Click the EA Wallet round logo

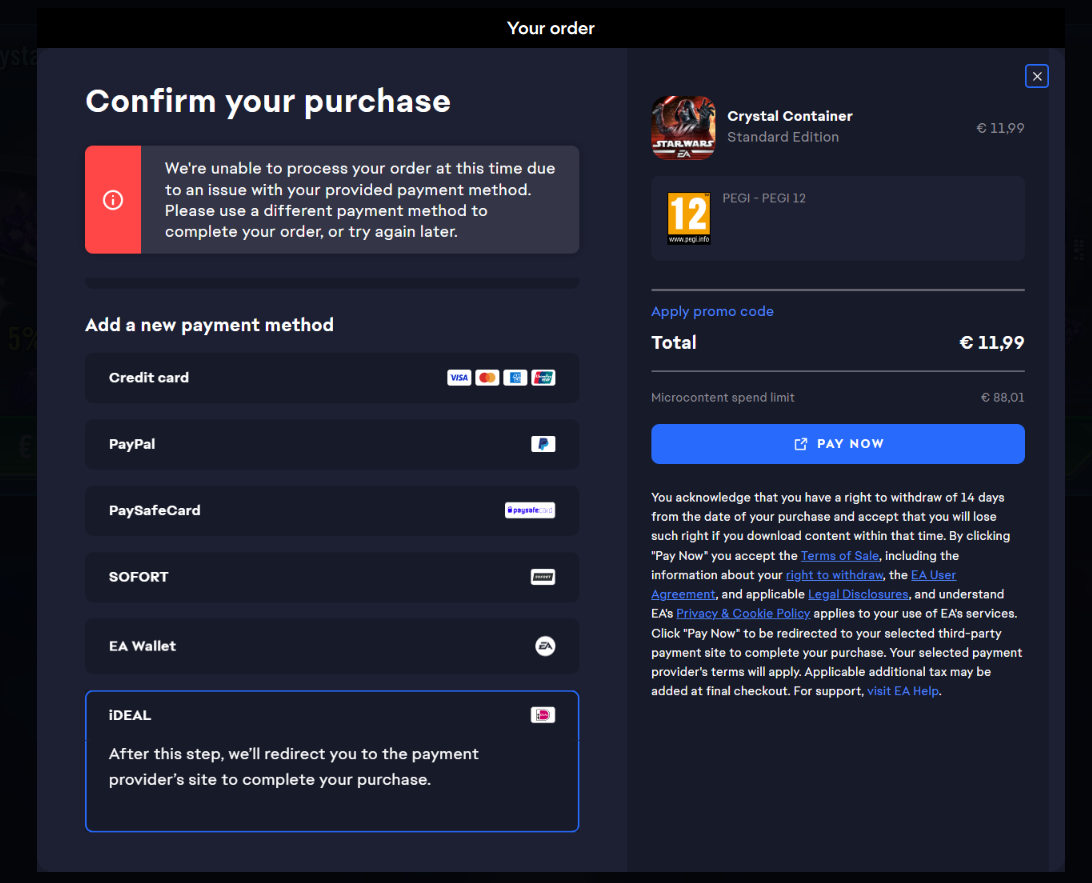pyautogui.click(x=544, y=646)
